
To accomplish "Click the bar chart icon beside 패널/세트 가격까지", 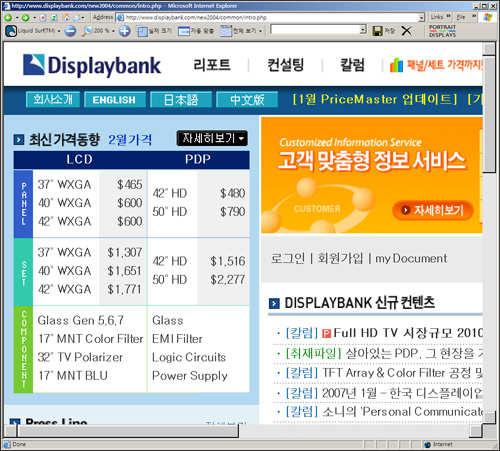I will coord(396,65).
